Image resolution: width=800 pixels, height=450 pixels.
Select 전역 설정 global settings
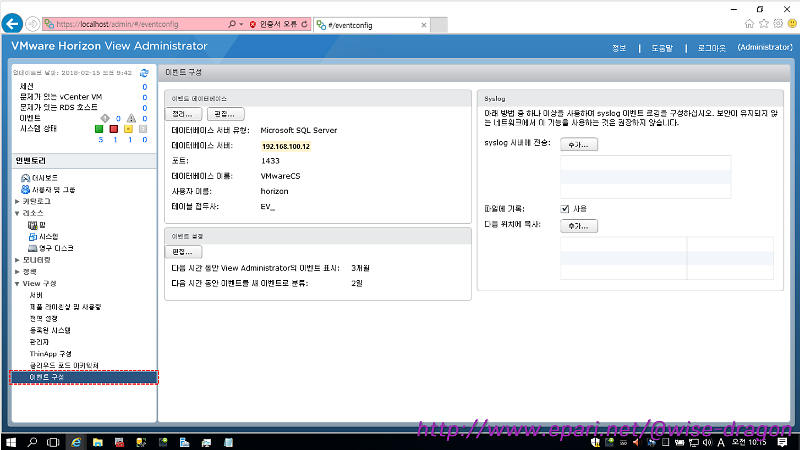(43, 318)
